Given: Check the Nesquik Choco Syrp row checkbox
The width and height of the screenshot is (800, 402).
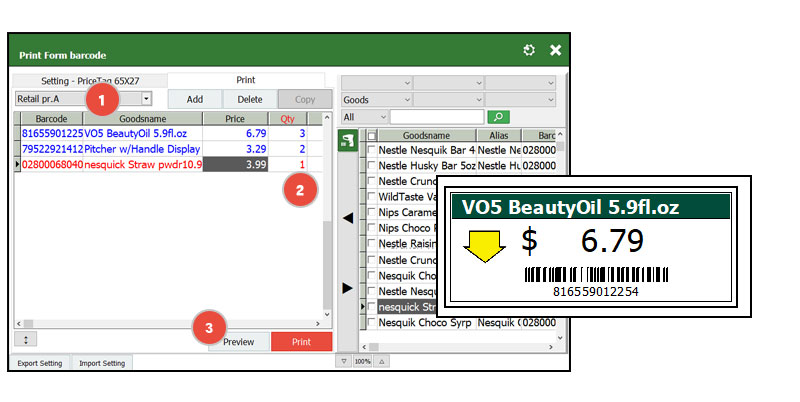Looking at the screenshot, I should pos(371,322).
